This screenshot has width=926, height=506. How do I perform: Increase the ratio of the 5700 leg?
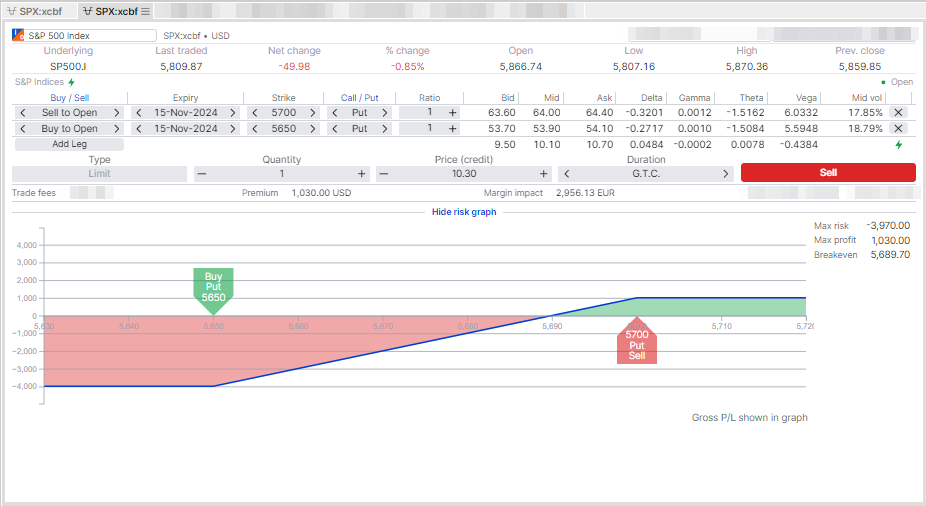453,113
